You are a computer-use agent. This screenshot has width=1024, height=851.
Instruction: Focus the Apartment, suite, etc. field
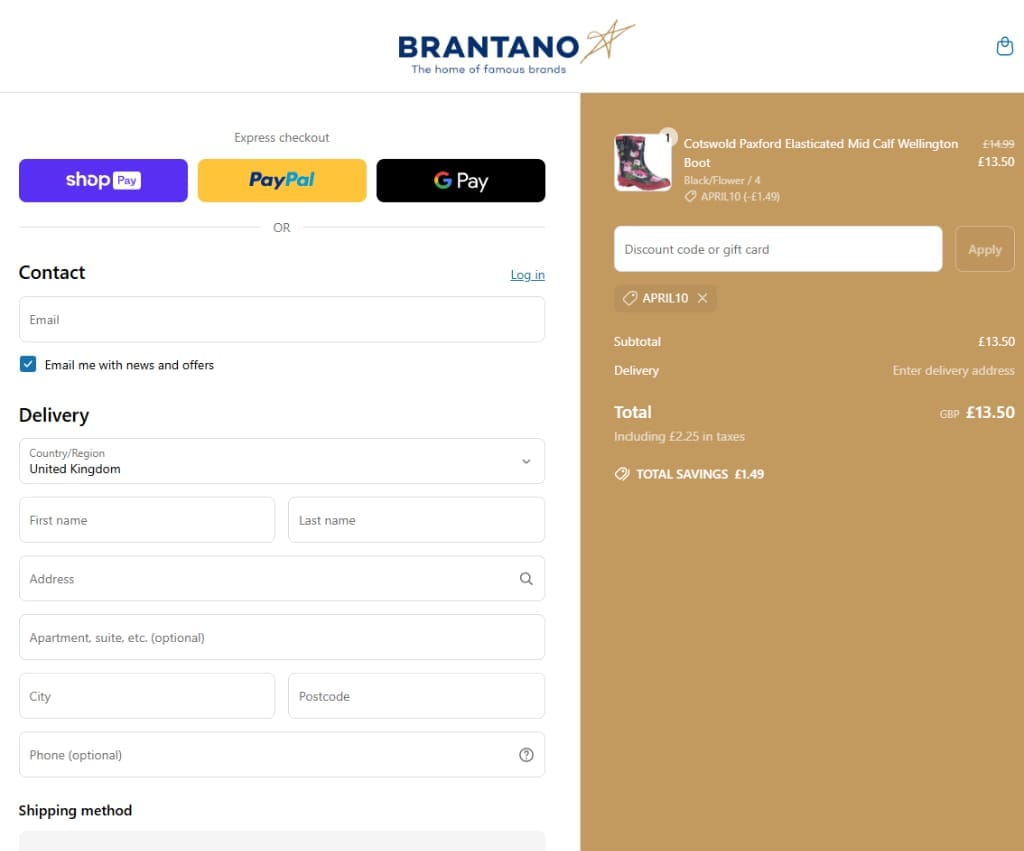click(x=282, y=637)
